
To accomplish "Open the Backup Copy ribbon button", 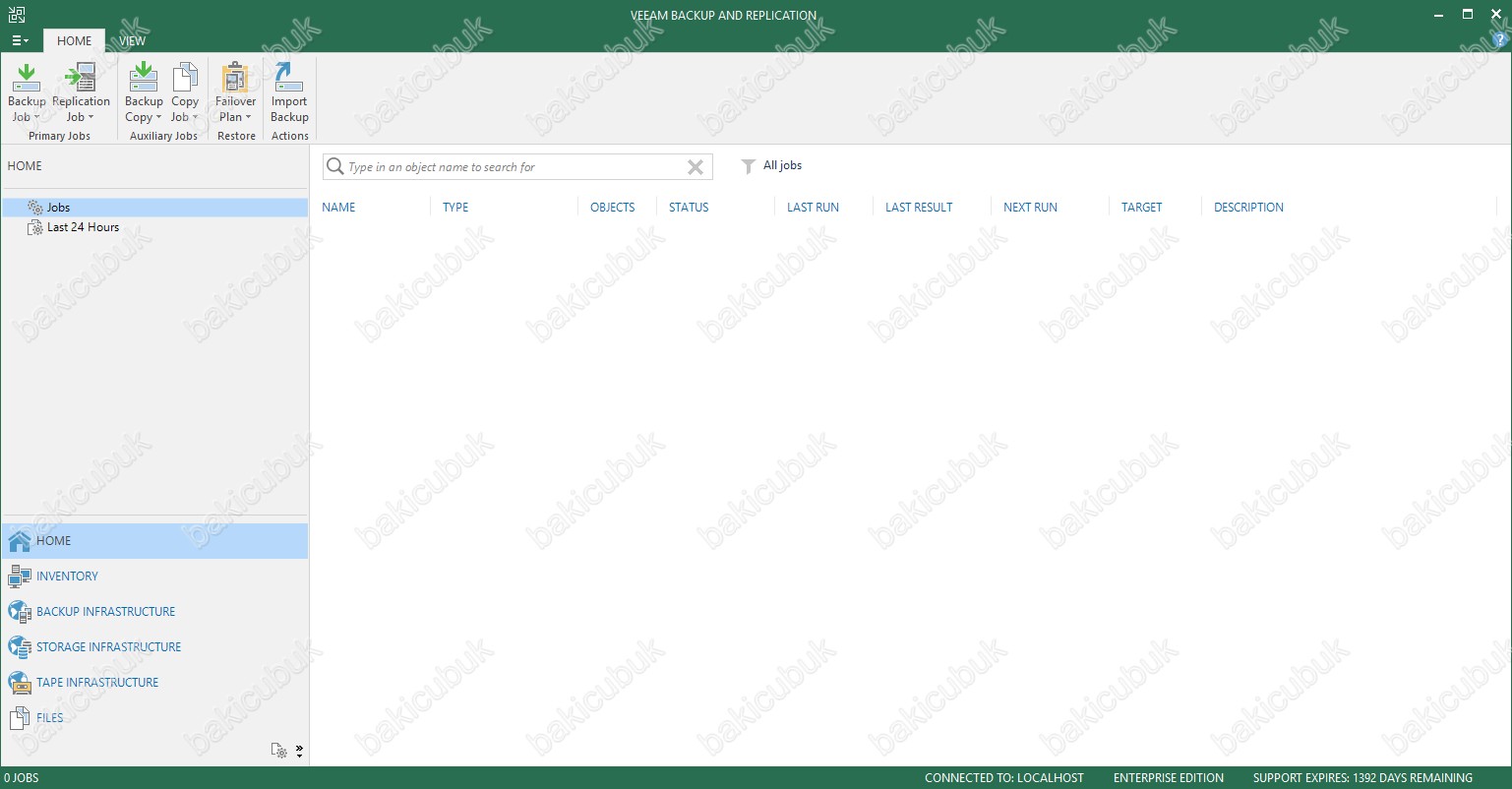I will (x=144, y=92).
